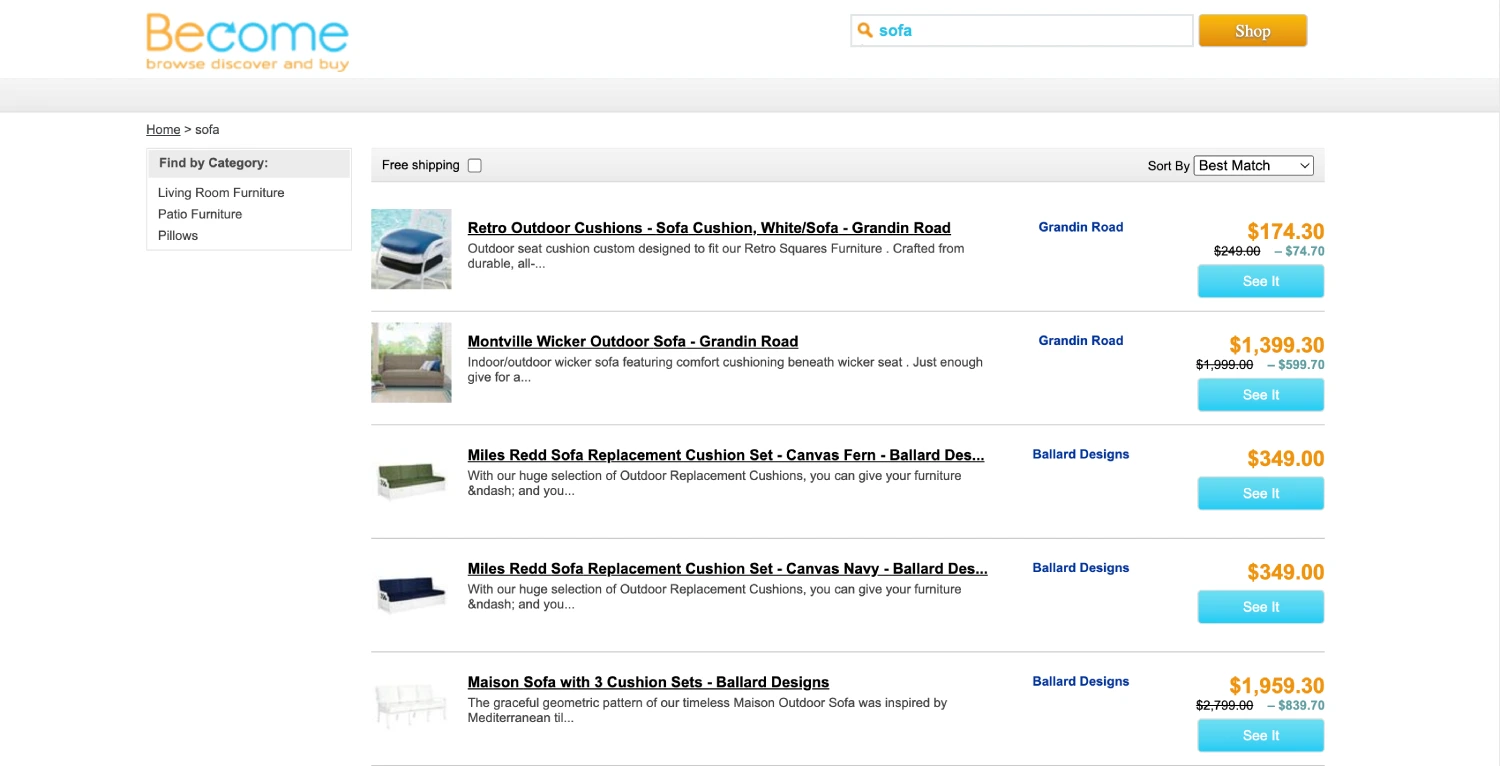1500x766 pixels.
Task: Open Montville Wicker Outdoor Sofa title
Action: (x=633, y=341)
